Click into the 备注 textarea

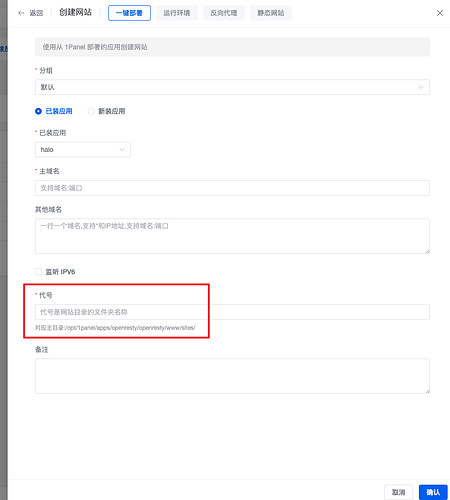click(x=232, y=376)
